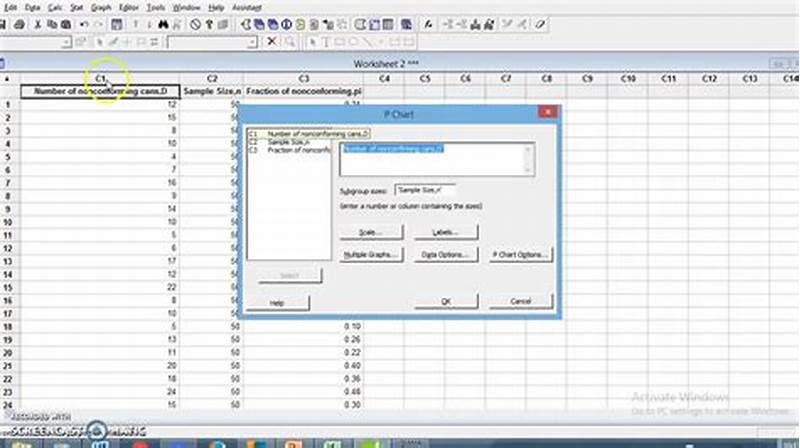Open the Assistant menu
The height and width of the screenshot is (448, 800).
(247, 8)
